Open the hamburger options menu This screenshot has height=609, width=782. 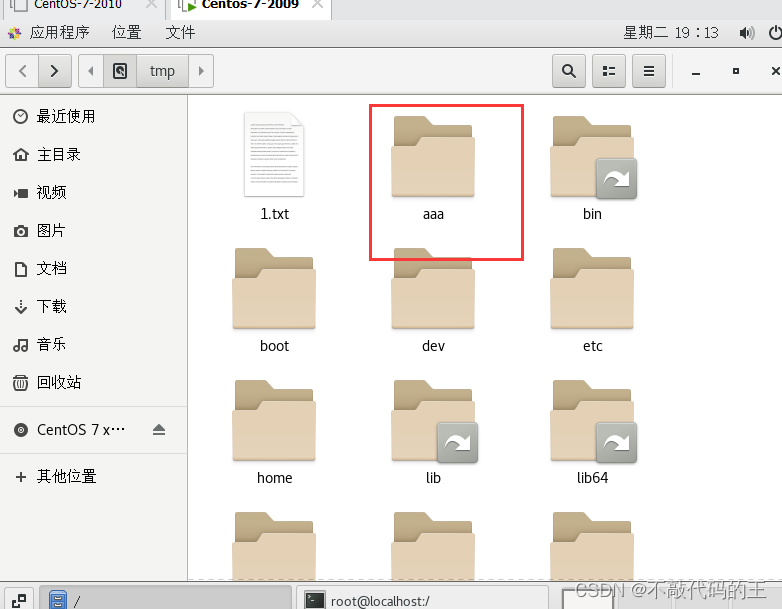[x=648, y=71]
